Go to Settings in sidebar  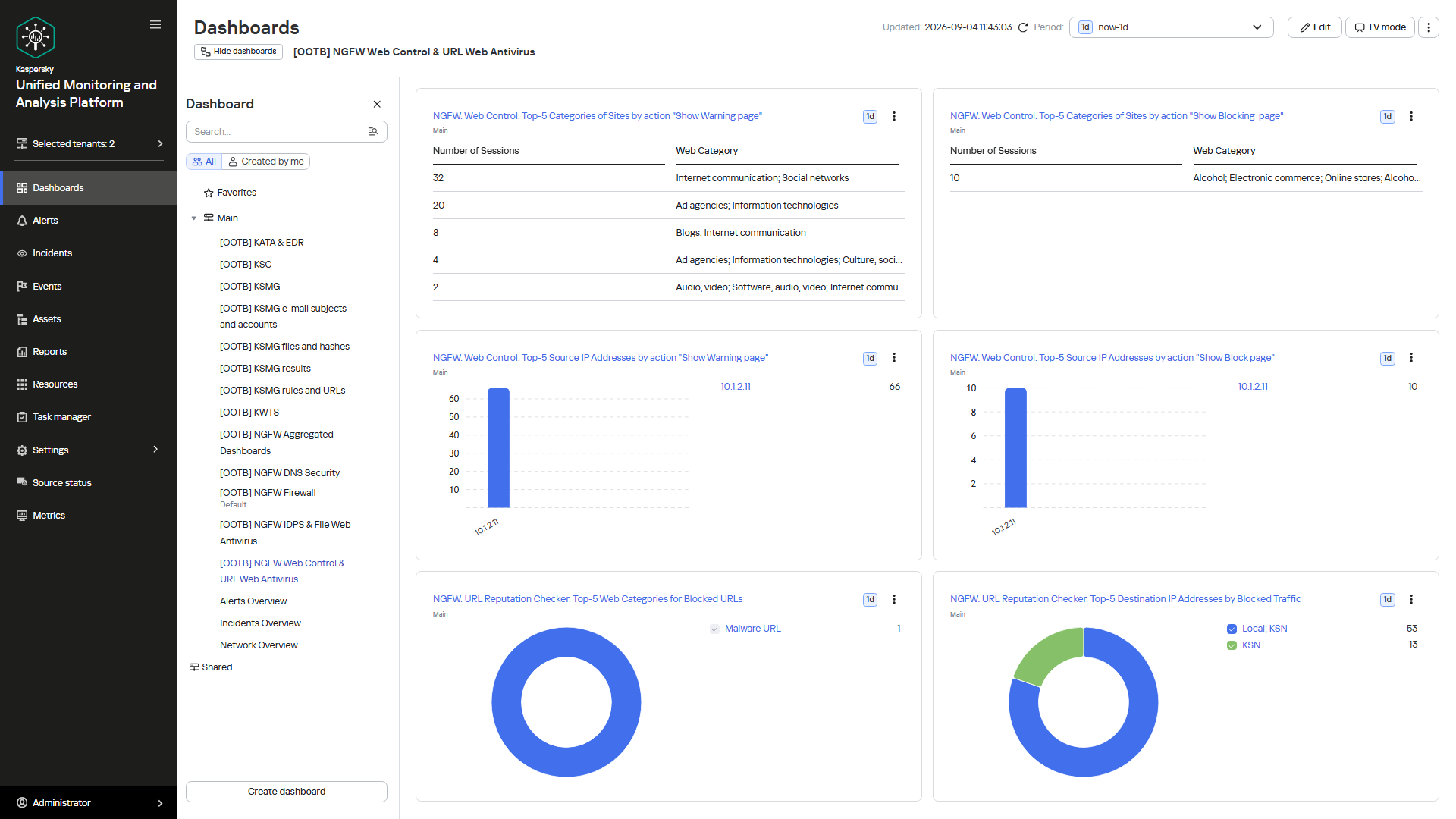pos(89,450)
